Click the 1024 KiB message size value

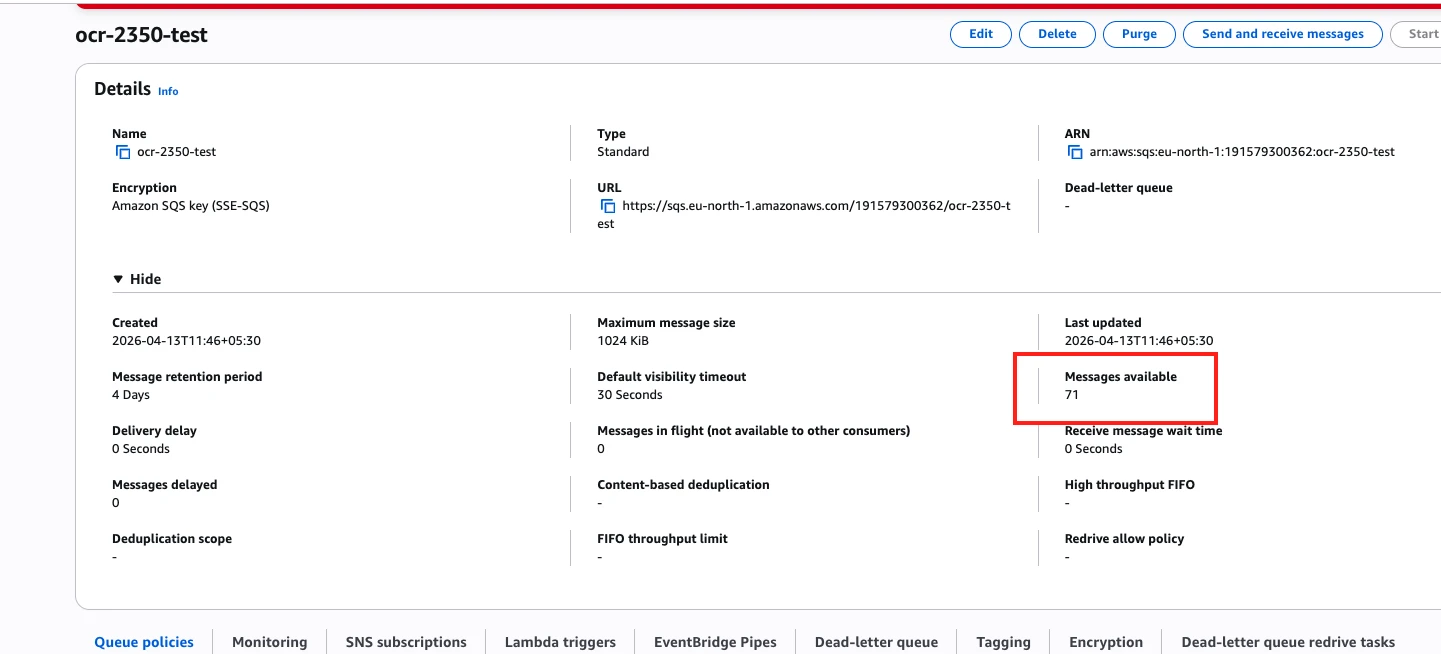(623, 341)
